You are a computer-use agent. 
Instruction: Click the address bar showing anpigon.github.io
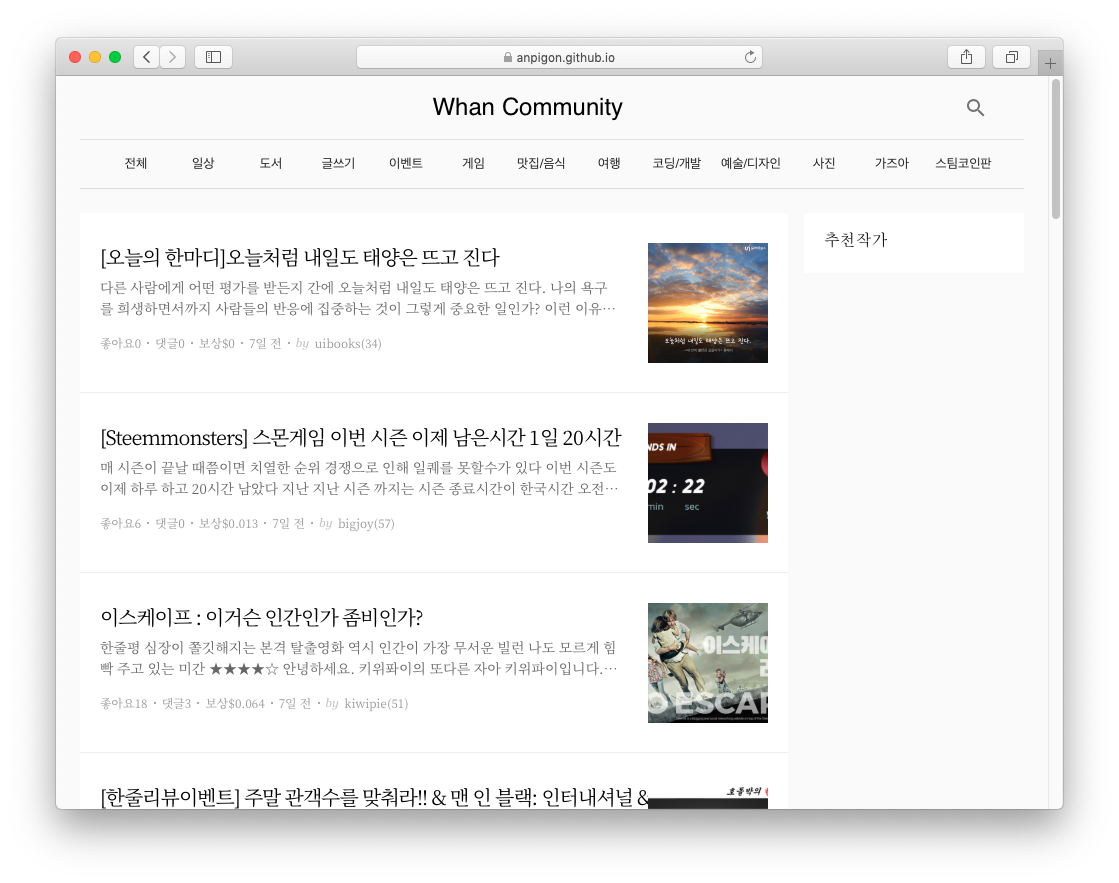(559, 57)
